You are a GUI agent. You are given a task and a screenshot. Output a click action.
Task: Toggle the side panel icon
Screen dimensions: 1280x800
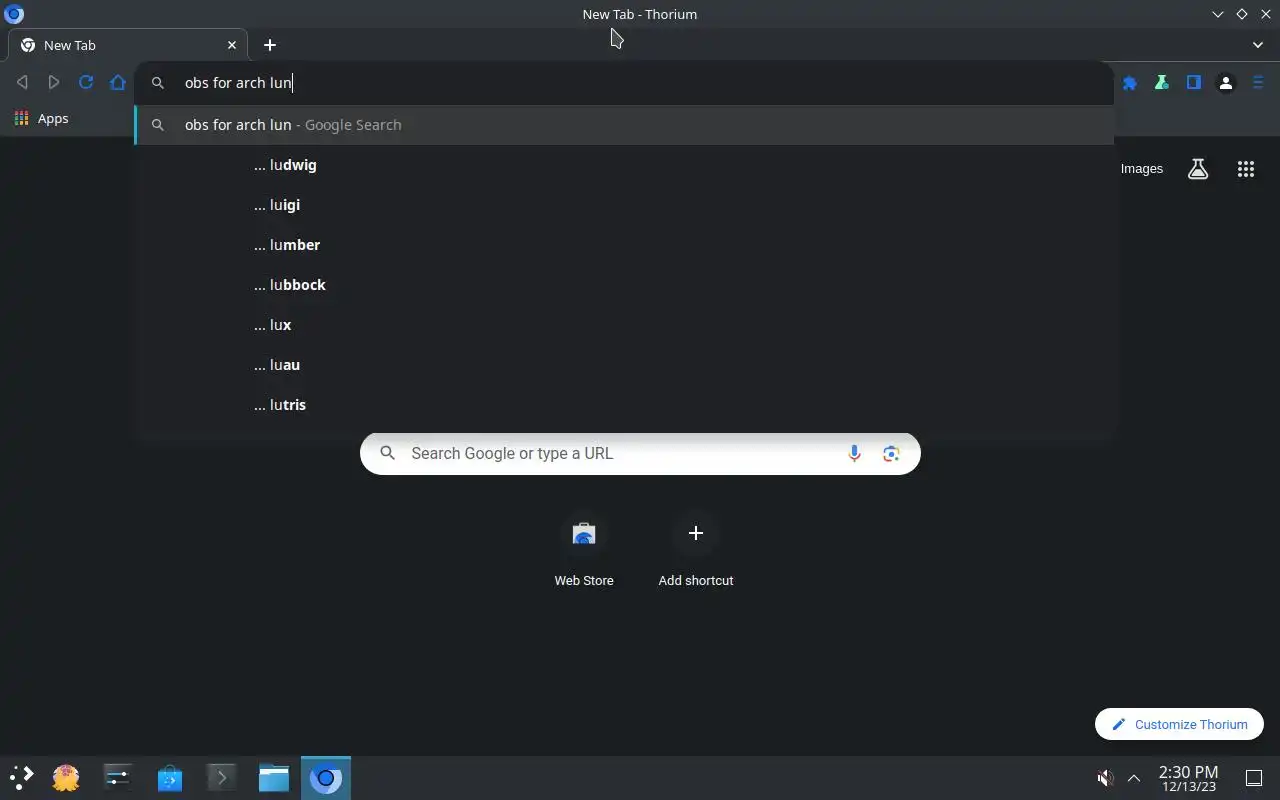1194,83
